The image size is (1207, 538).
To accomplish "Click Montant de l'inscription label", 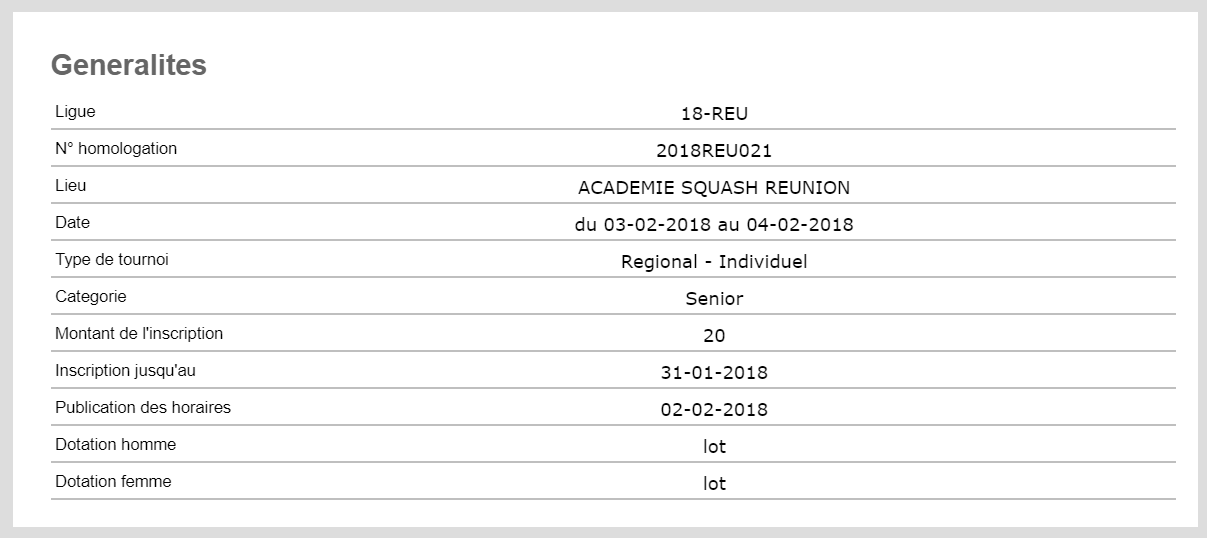I will point(139,333).
